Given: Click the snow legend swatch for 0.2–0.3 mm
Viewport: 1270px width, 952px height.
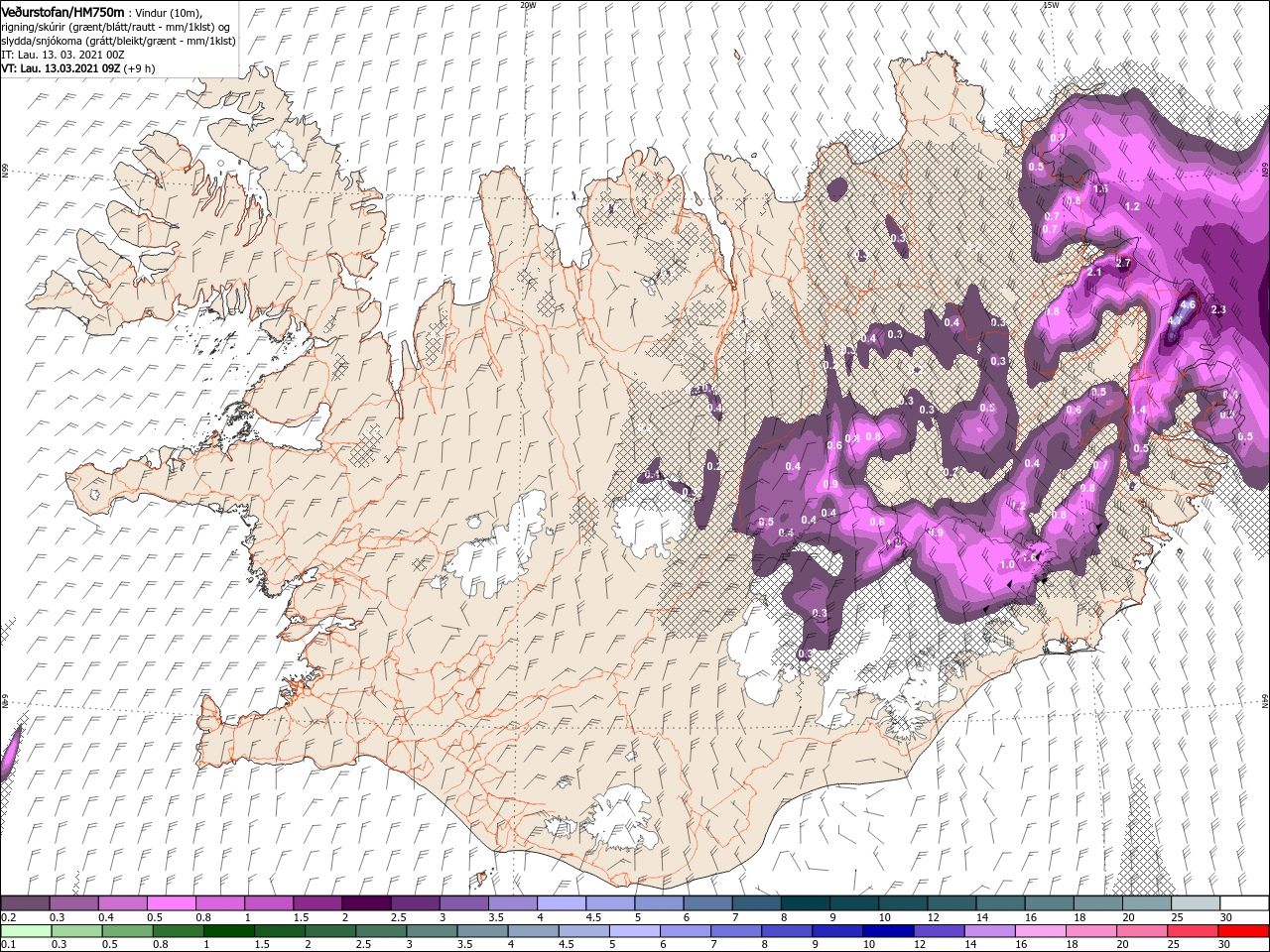Looking at the screenshot, I should click(x=25, y=903).
